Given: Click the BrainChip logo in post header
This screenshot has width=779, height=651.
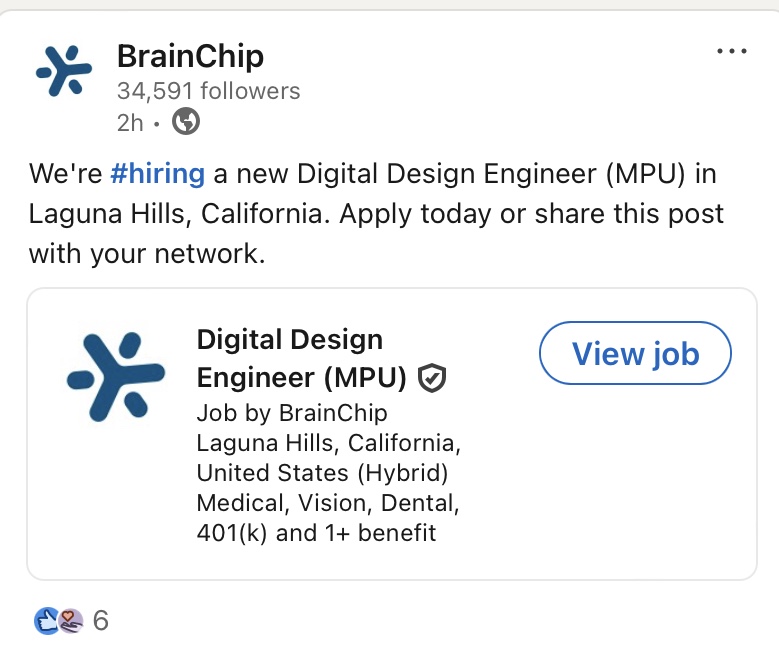Looking at the screenshot, I should point(64,71).
